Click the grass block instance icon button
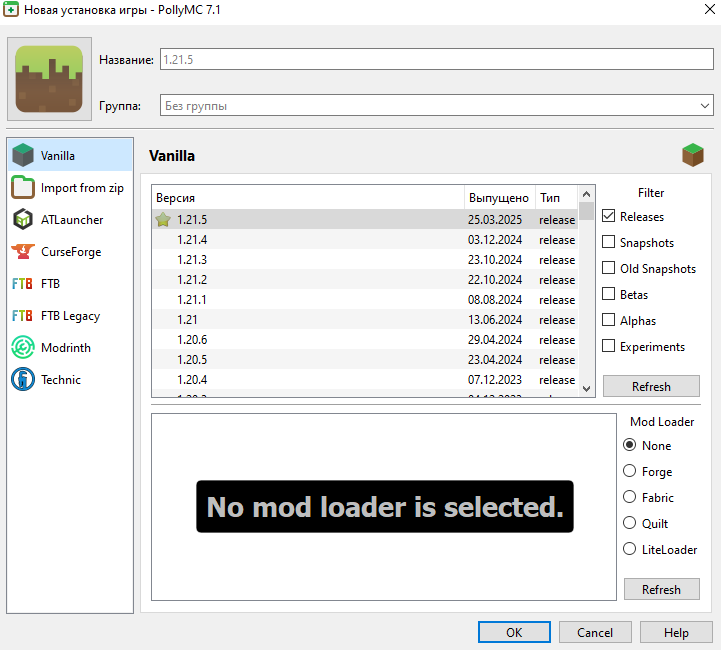721x650 pixels. click(x=49, y=79)
